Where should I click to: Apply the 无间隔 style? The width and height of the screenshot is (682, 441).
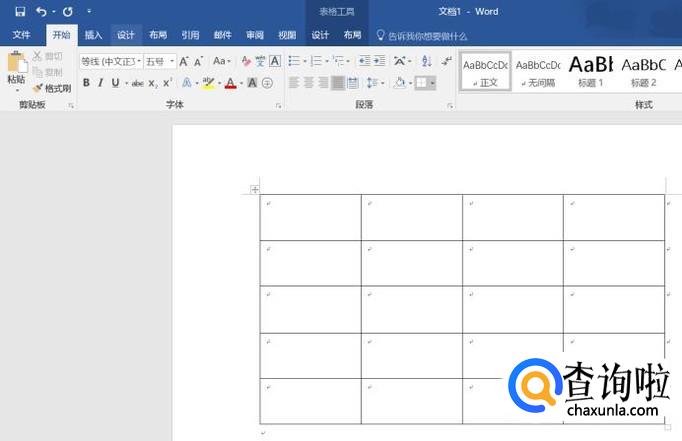[538, 70]
